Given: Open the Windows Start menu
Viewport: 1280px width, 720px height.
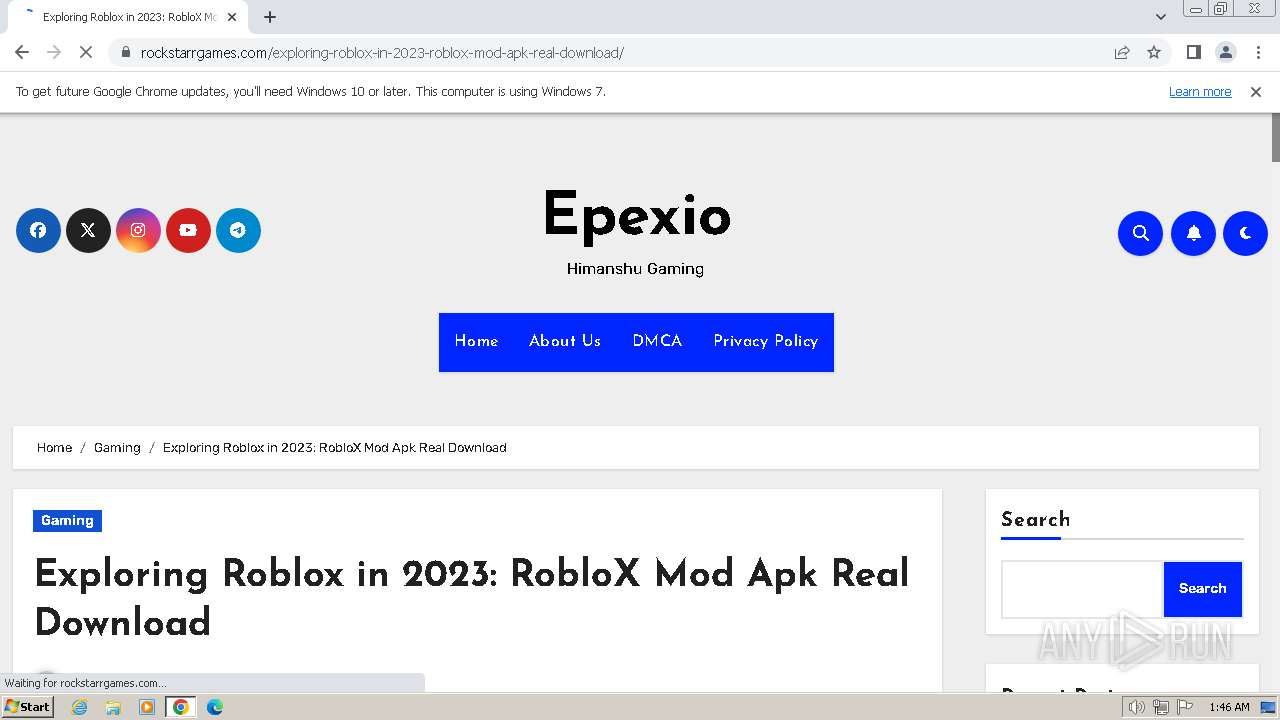Looking at the screenshot, I should tap(28, 707).
